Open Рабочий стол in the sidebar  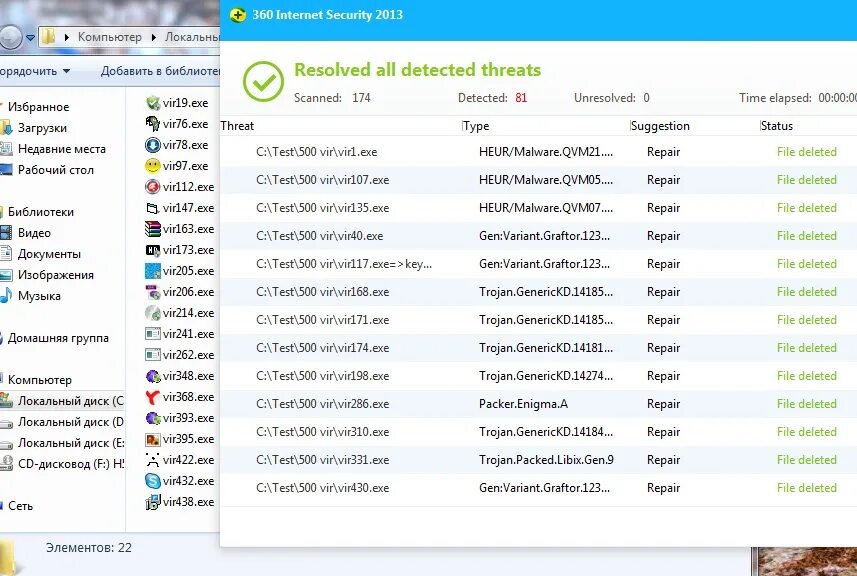point(55,170)
